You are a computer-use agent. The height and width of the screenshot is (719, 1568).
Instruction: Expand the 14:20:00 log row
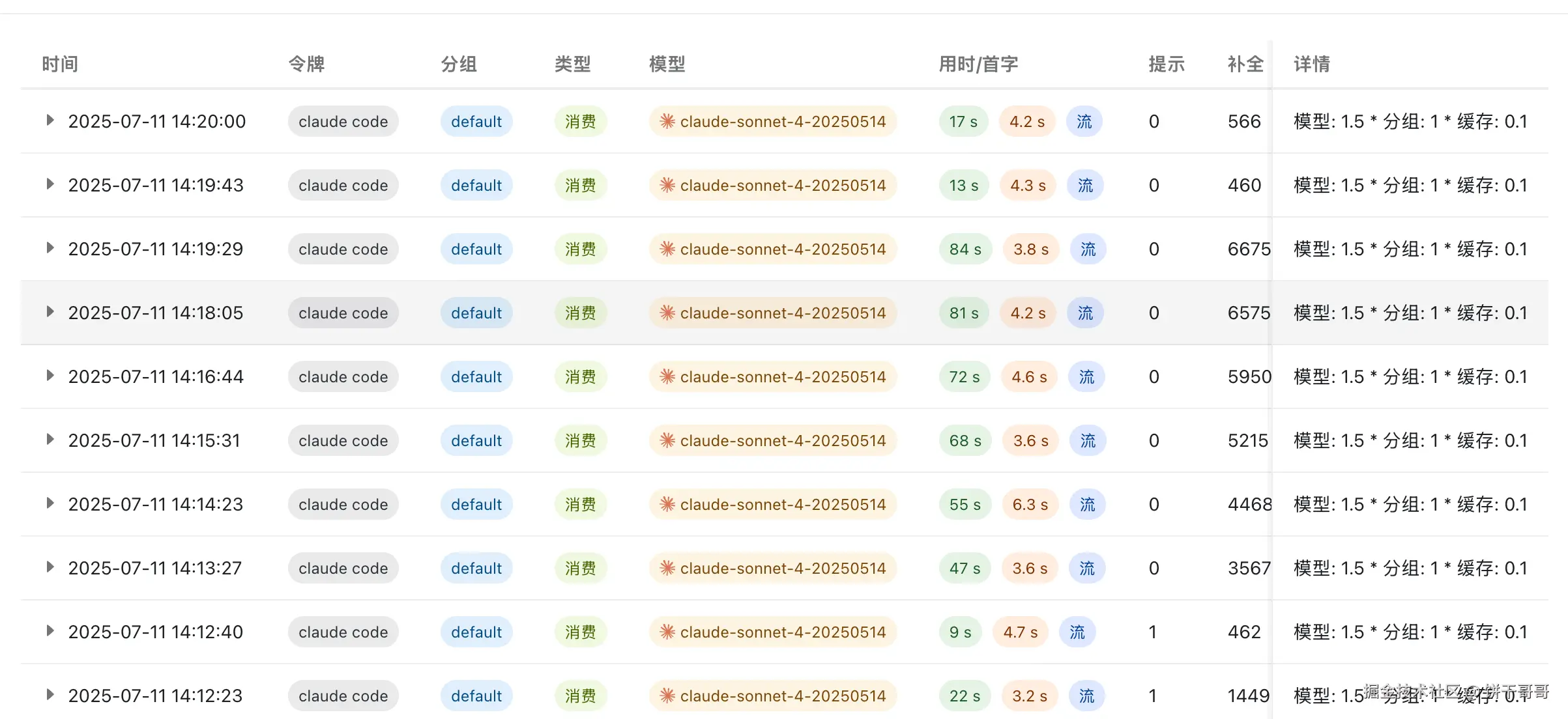tap(50, 120)
